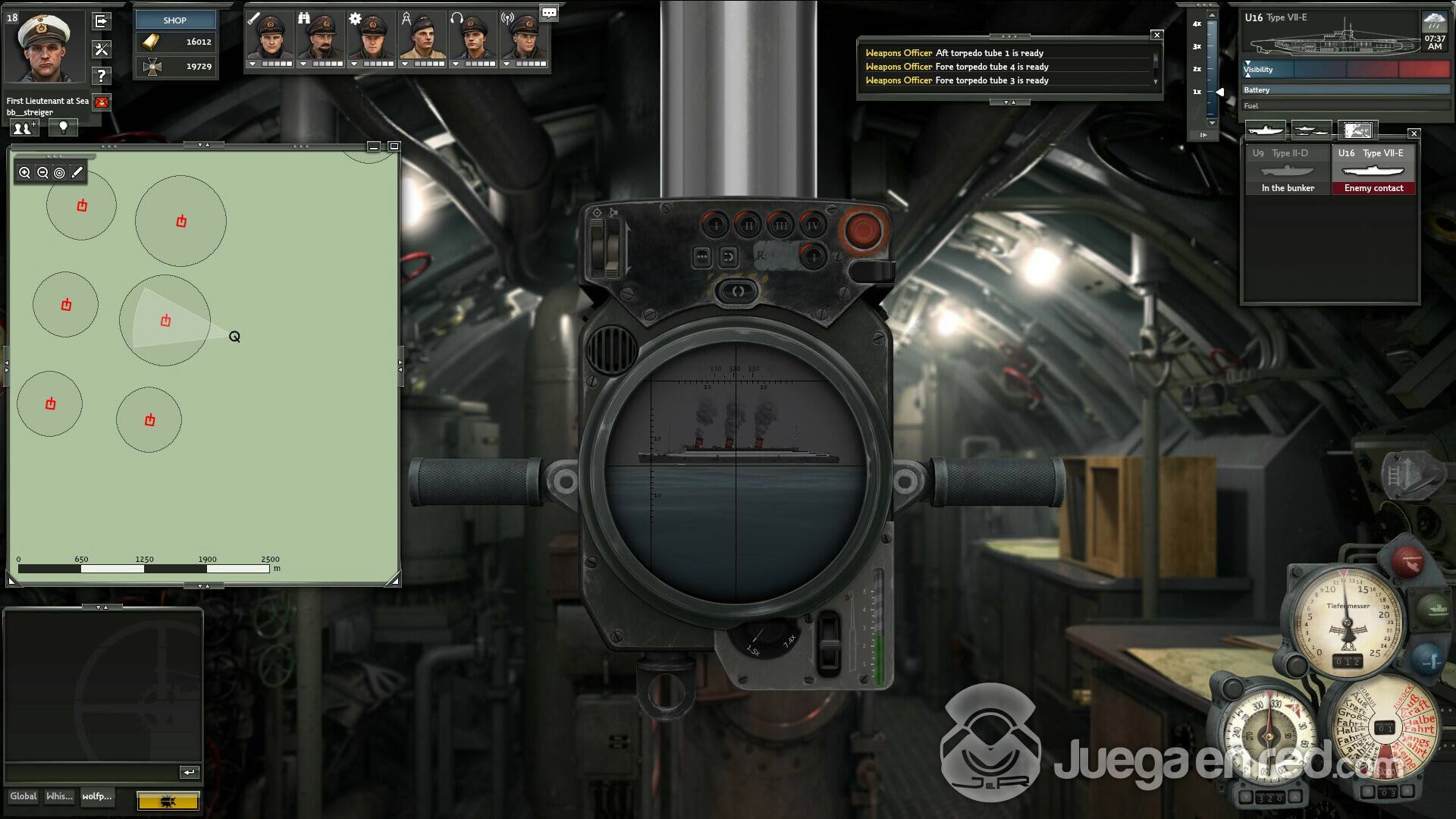Center the map with target icon

pyautogui.click(x=59, y=173)
